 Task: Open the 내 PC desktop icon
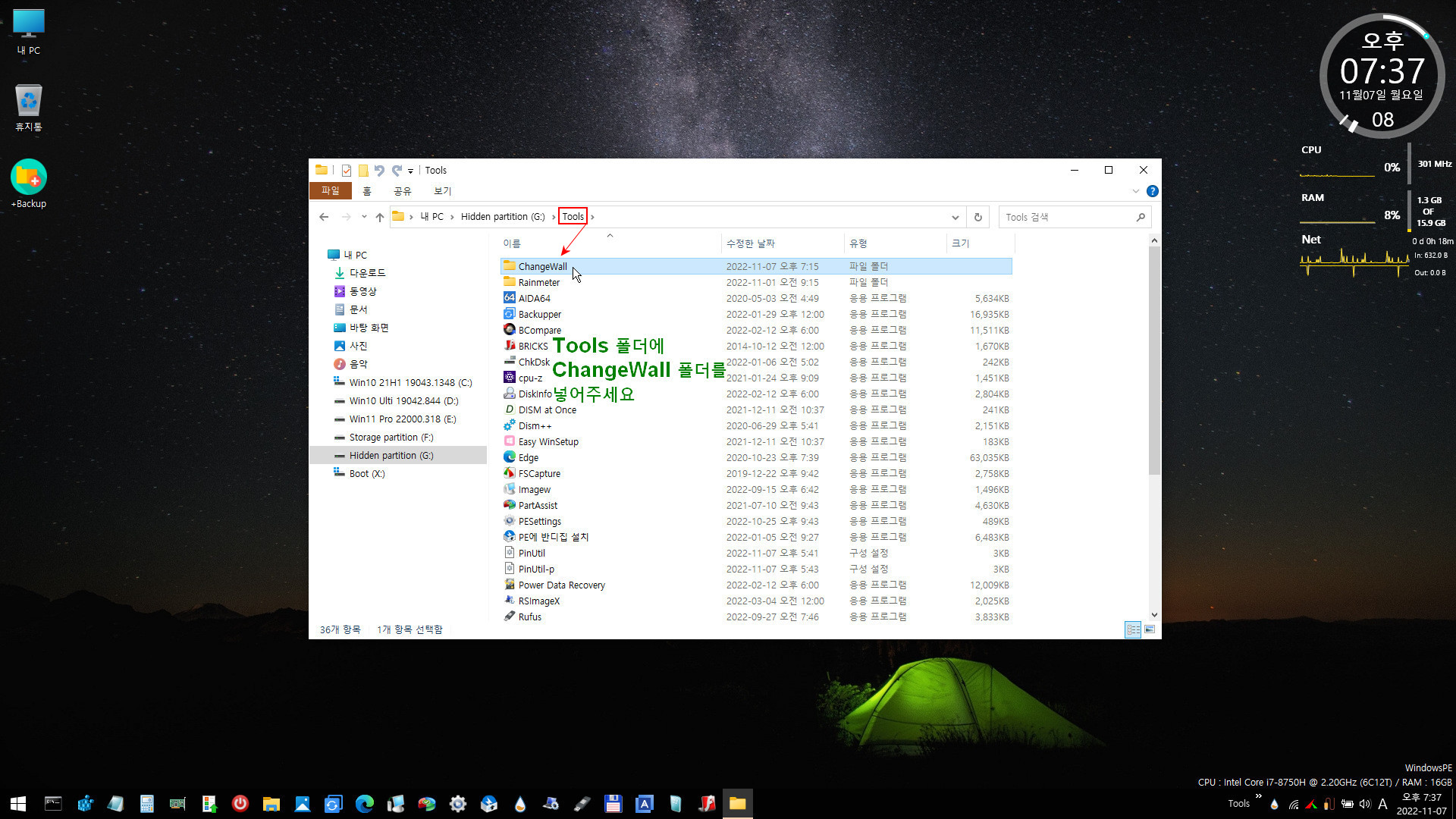(29, 32)
